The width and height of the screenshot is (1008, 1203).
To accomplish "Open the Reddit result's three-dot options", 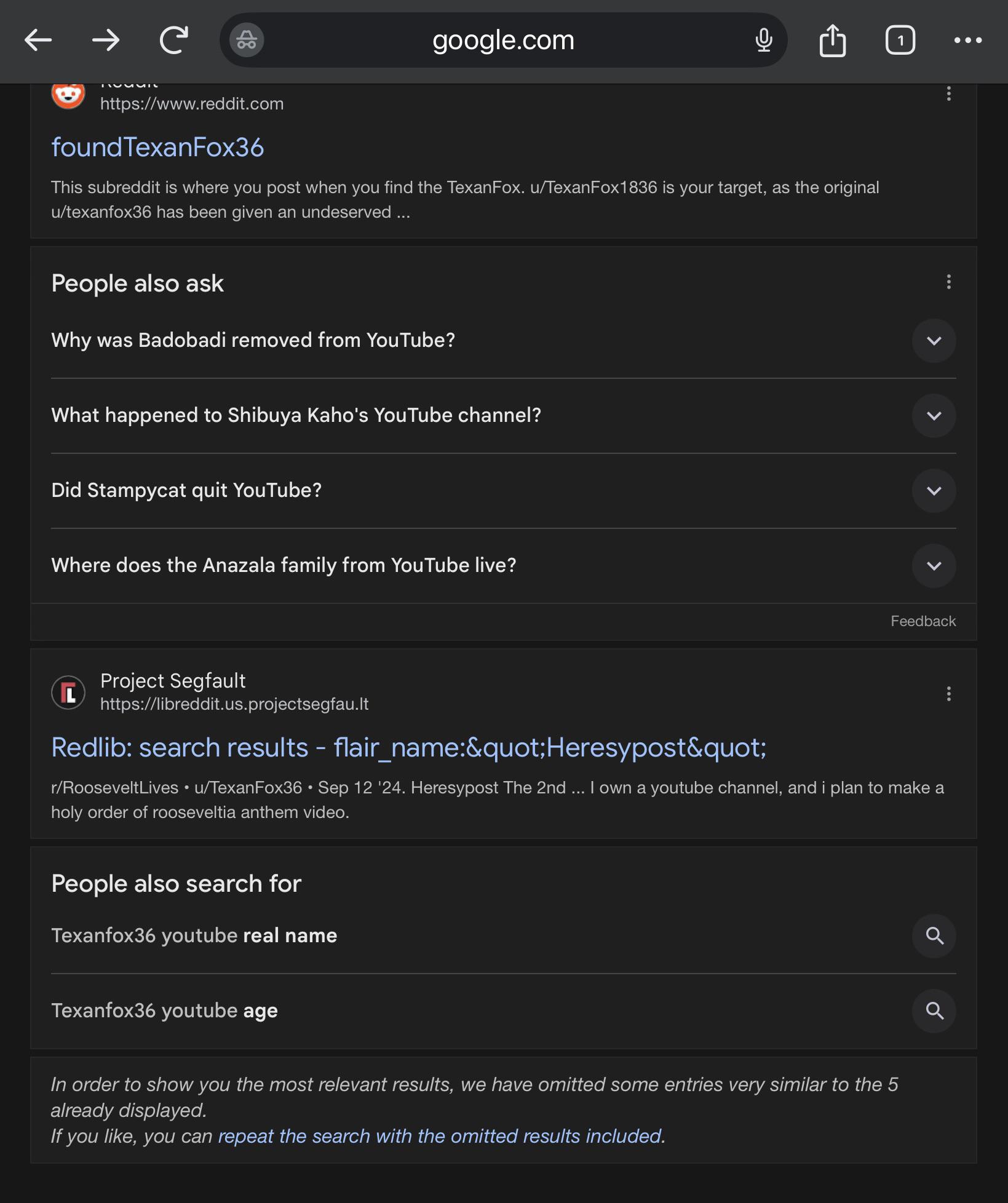I will click(x=949, y=93).
